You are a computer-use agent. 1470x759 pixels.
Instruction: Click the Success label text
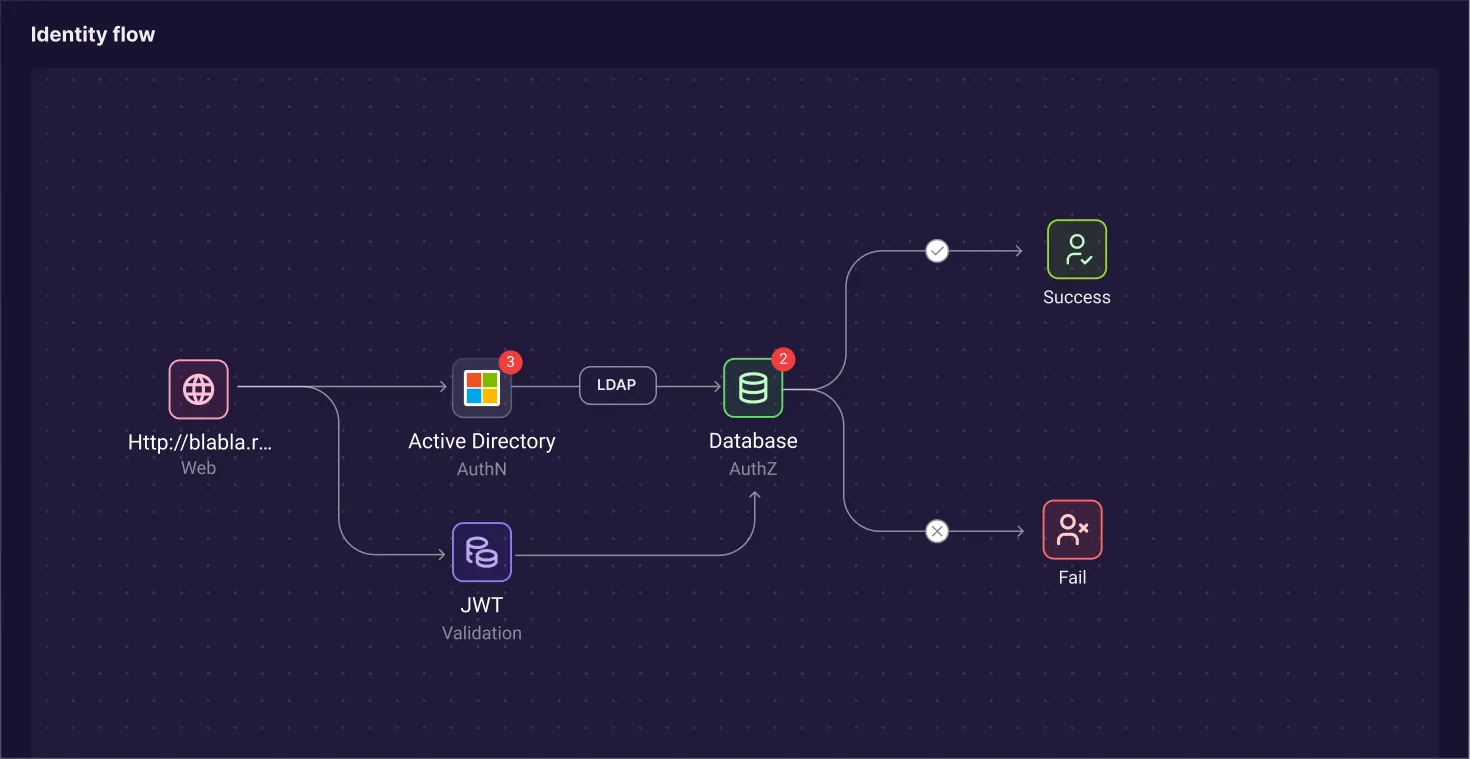(1077, 297)
